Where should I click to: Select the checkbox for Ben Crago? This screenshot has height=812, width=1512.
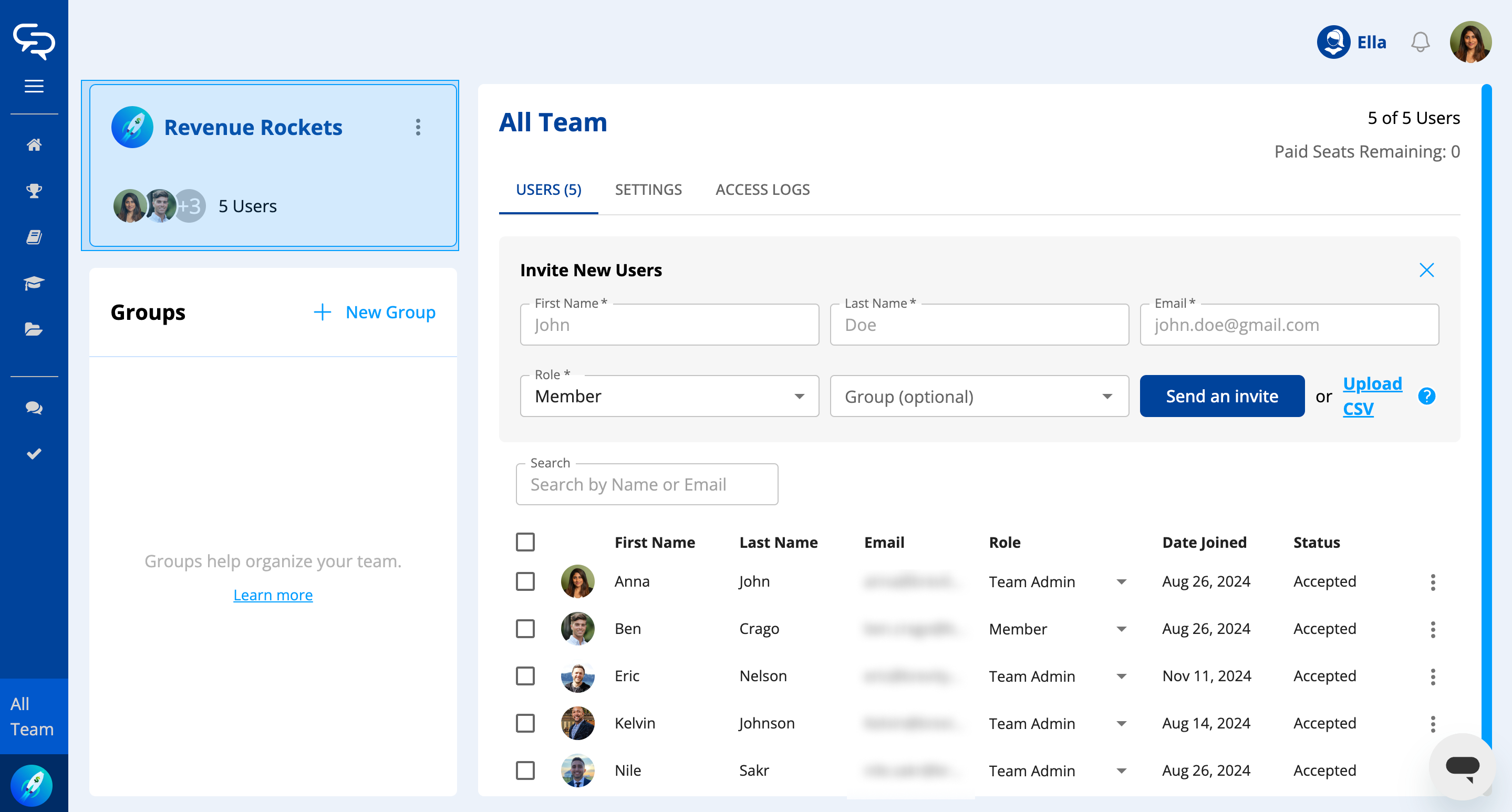[x=525, y=628]
